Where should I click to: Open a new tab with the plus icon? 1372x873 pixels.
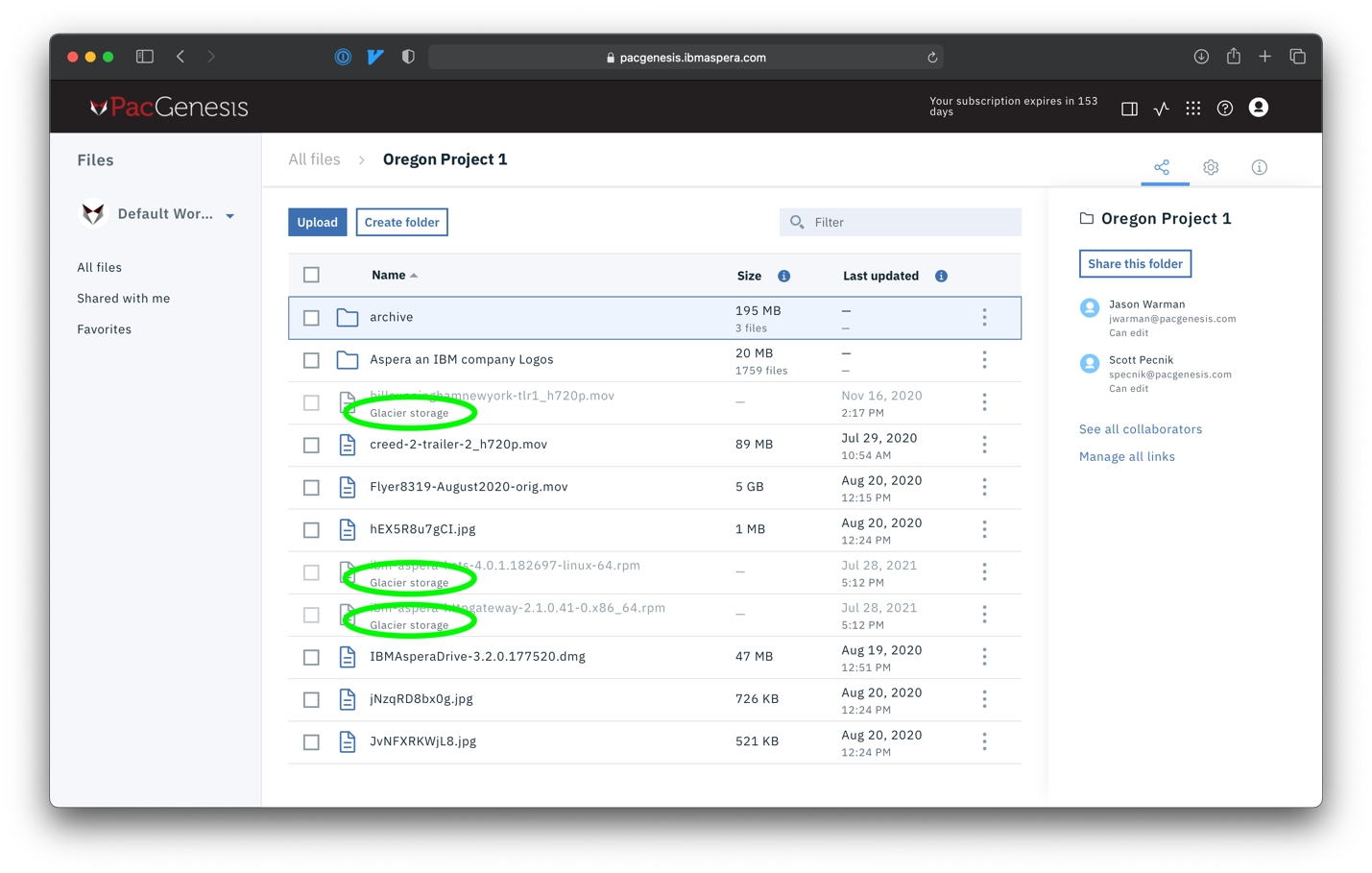(1265, 57)
